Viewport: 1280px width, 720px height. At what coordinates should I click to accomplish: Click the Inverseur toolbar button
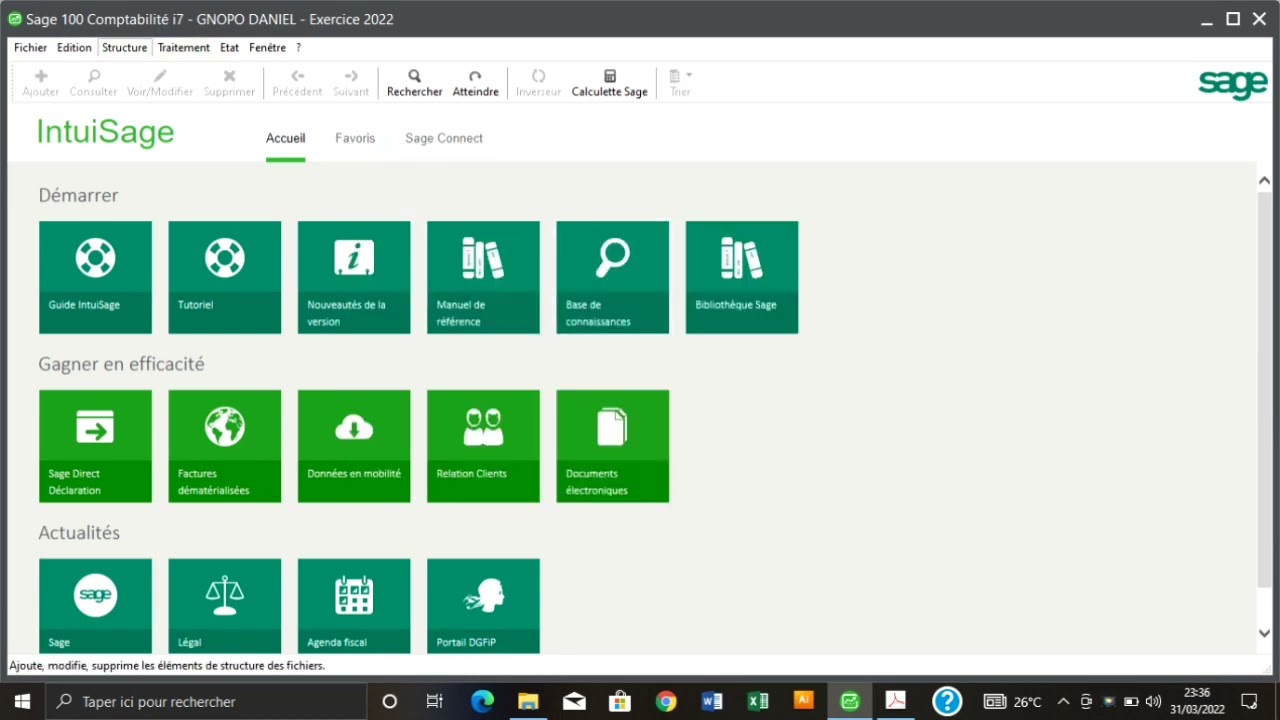[x=538, y=83]
